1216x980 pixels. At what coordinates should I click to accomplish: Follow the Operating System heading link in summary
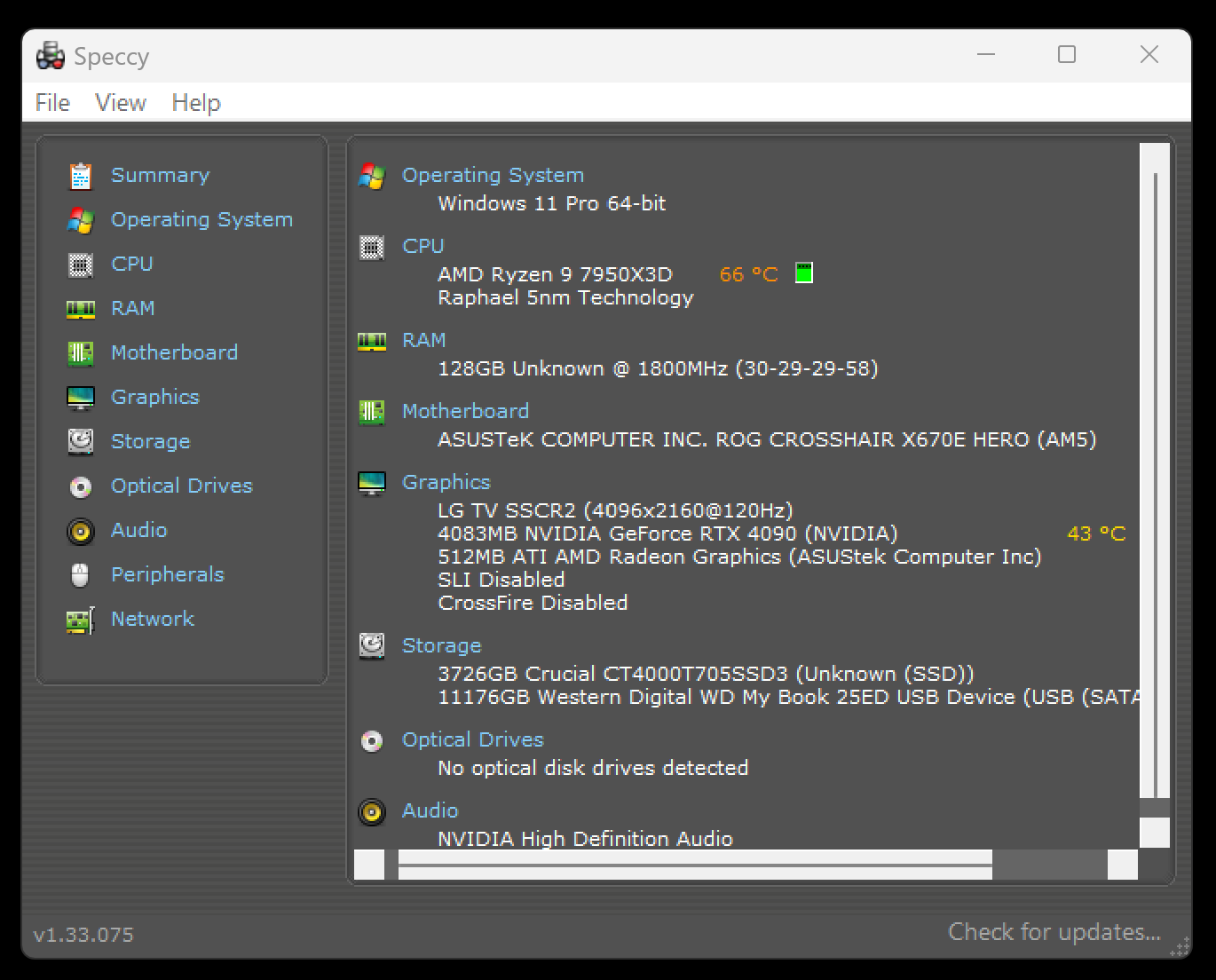click(494, 175)
